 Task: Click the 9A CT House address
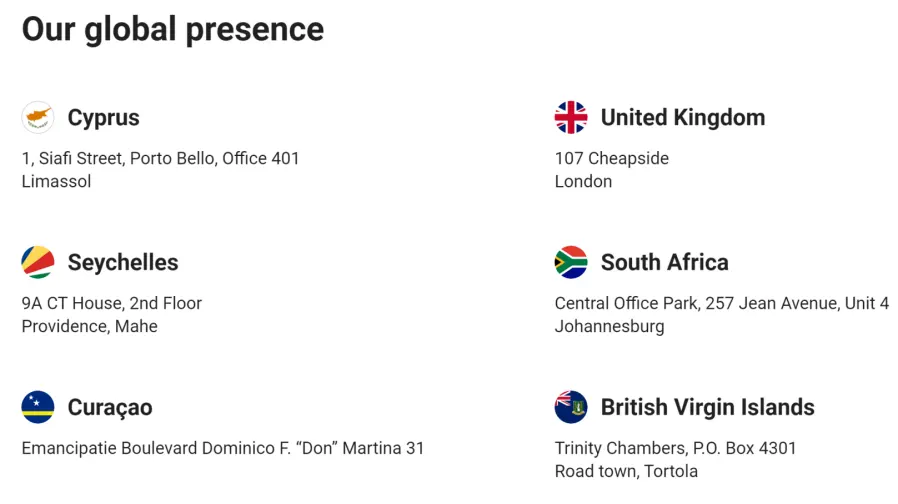tap(112, 303)
